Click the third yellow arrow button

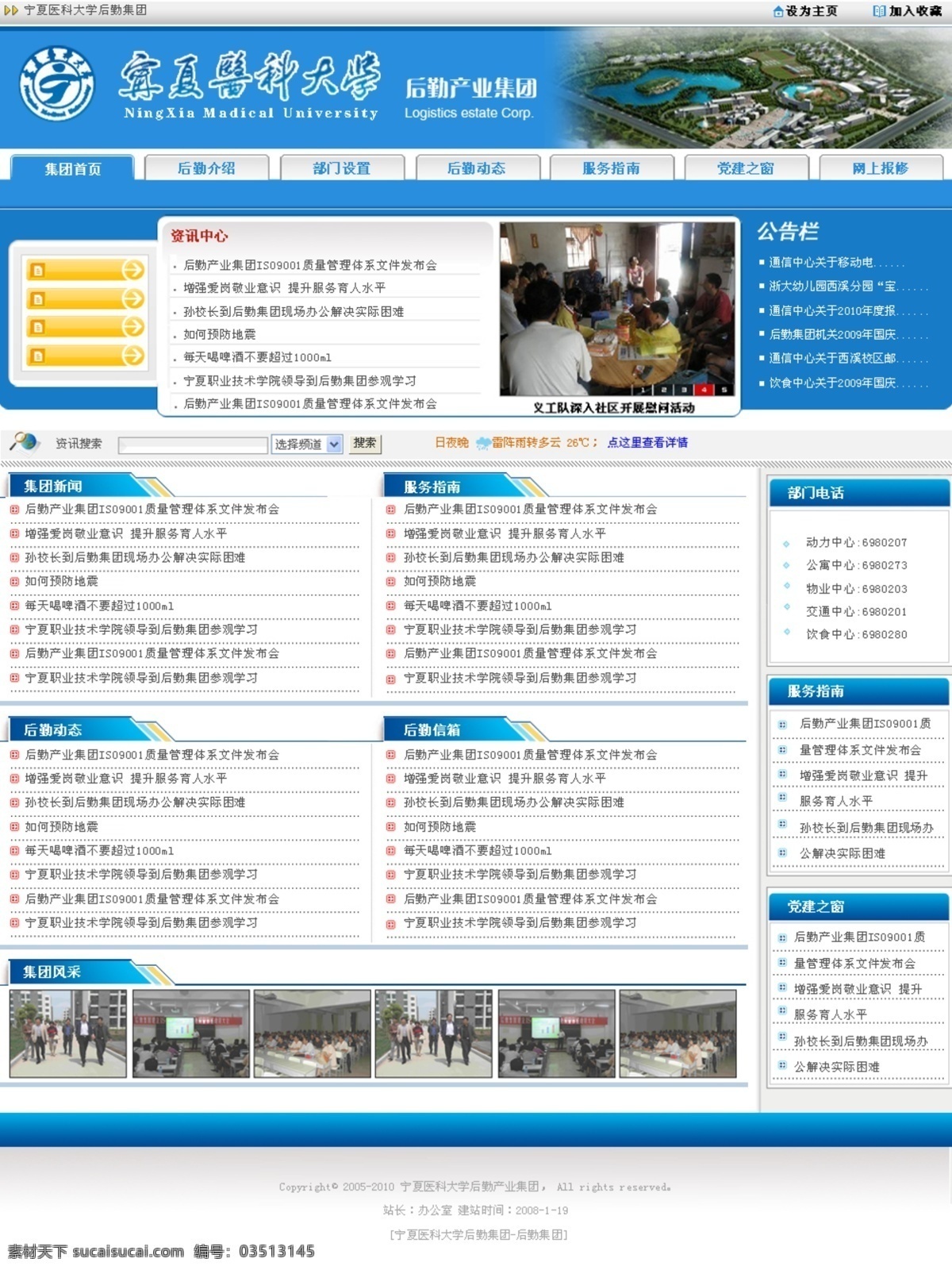[86, 327]
